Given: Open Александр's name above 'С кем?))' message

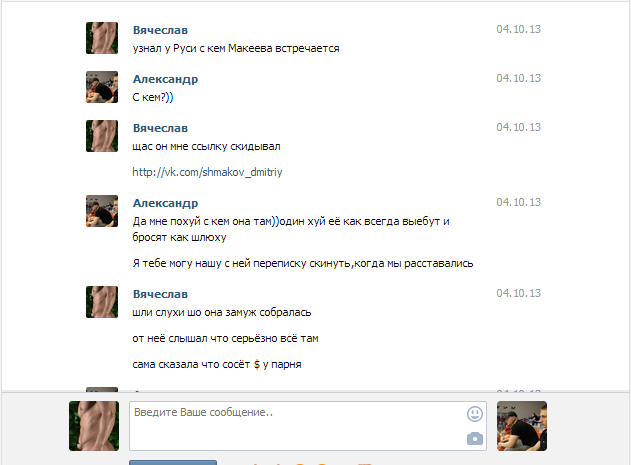Looking at the screenshot, I should (165, 79).
